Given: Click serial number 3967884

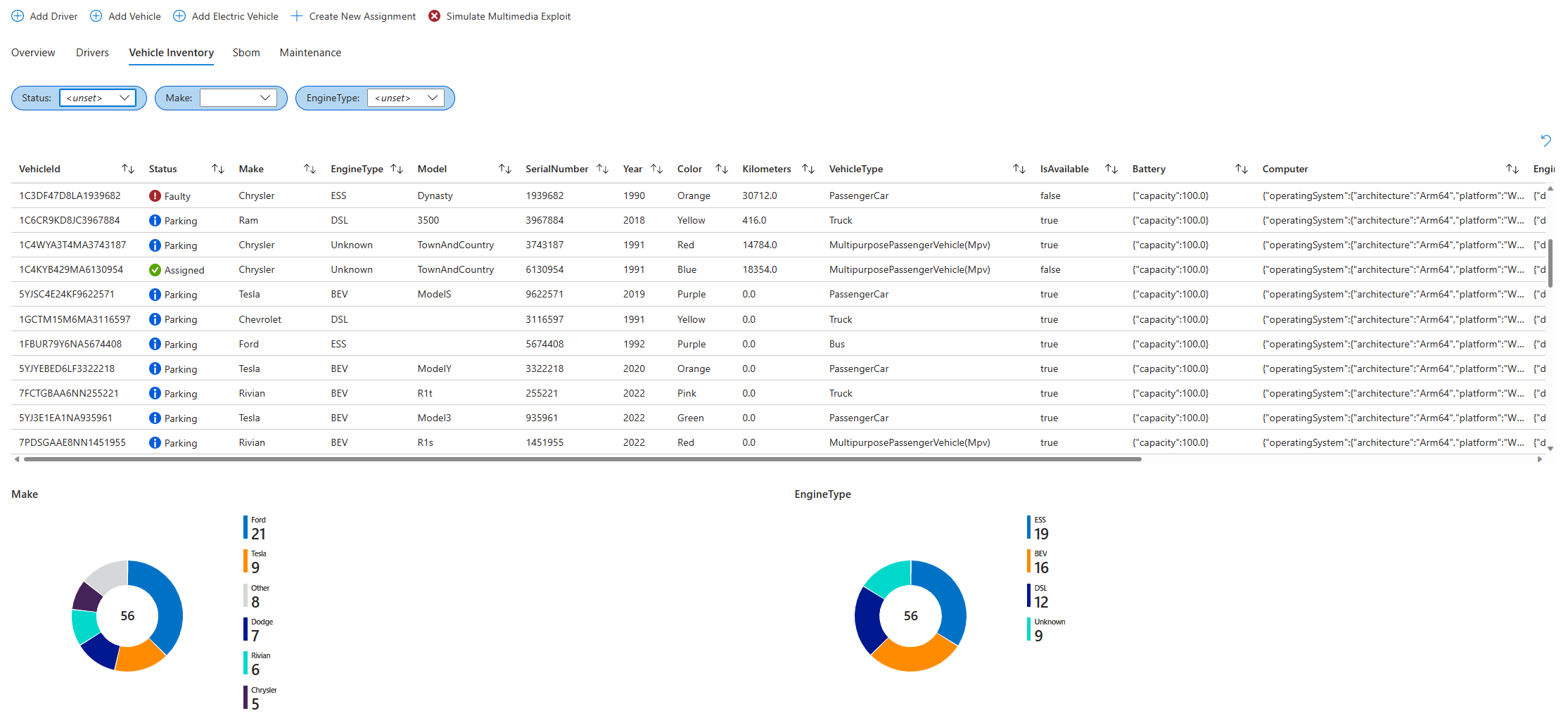Looking at the screenshot, I should (x=544, y=220).
